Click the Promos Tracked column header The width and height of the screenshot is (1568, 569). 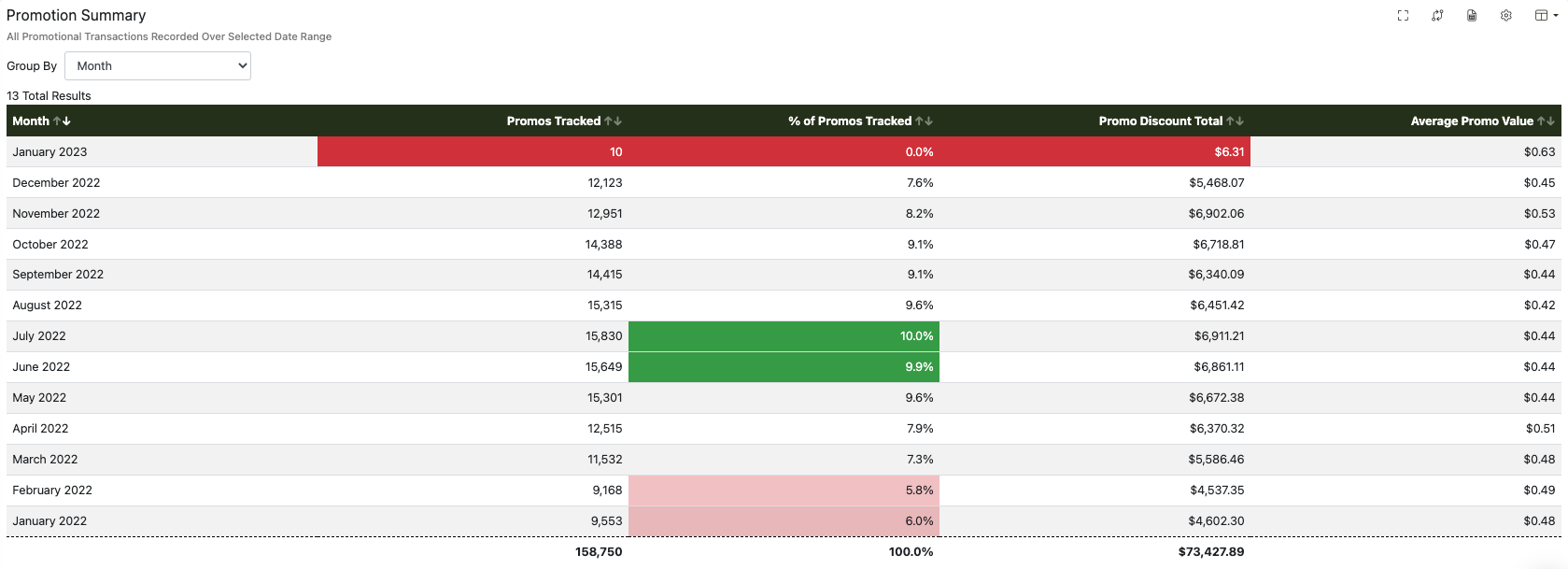click(x=553, y=121)
